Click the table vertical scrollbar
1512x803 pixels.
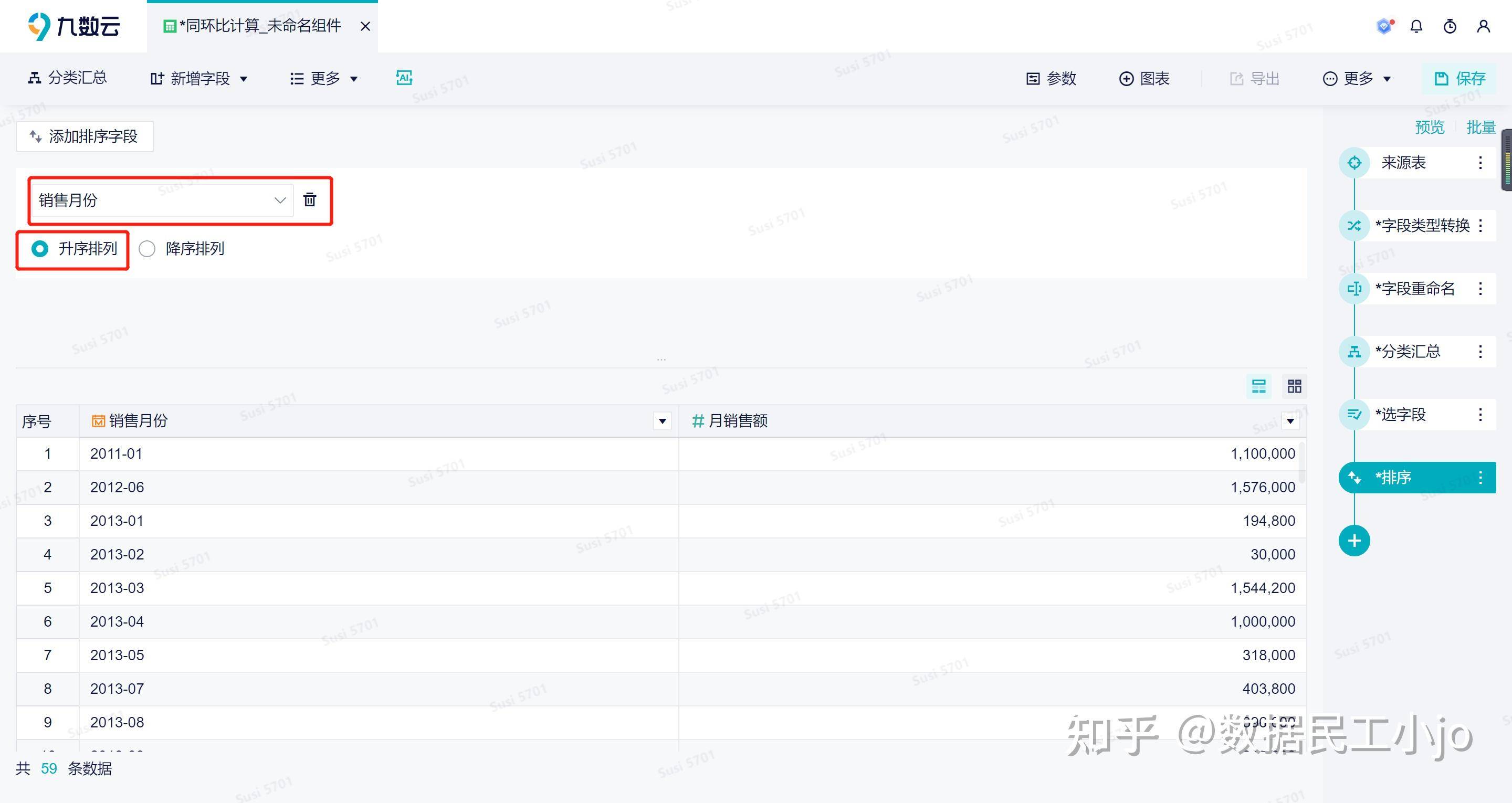coord(1303,462)
